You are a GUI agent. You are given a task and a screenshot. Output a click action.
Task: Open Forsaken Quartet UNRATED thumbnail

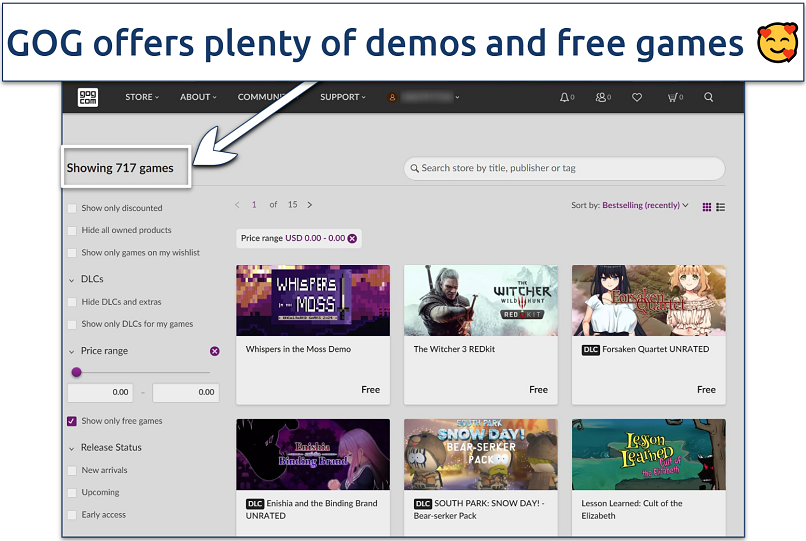click(649, 300)
